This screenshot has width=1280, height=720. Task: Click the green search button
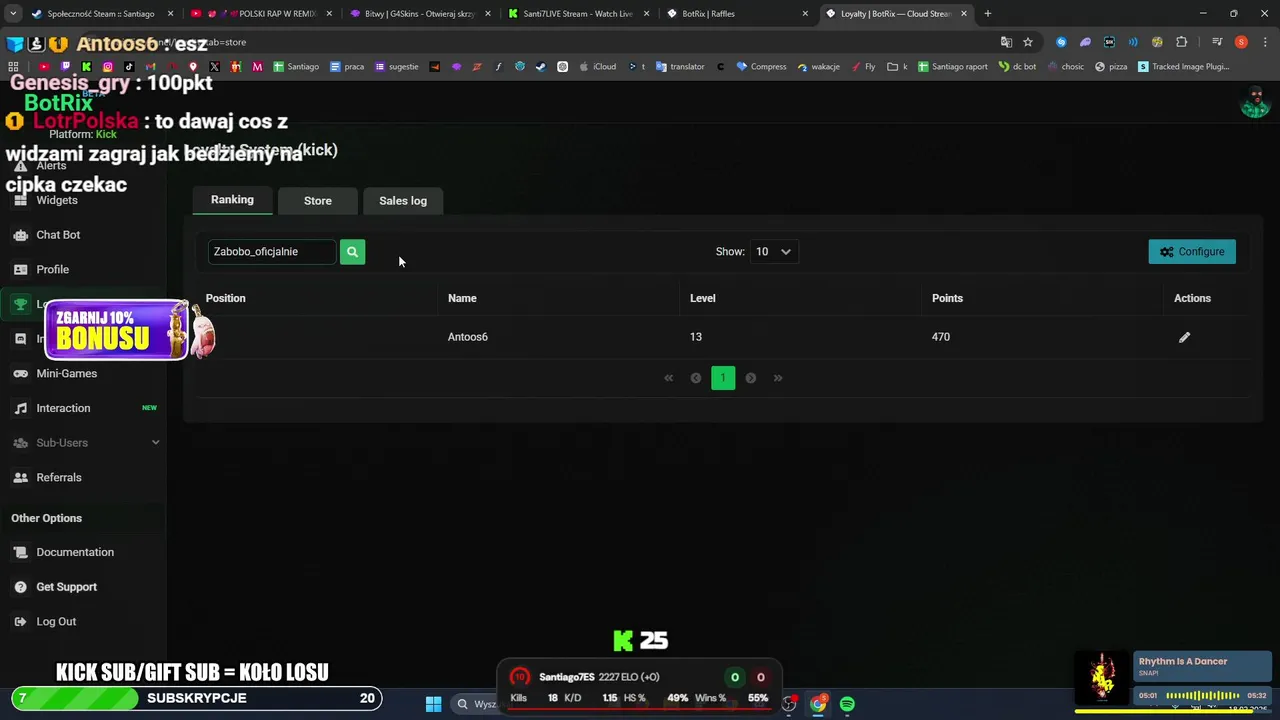pos(352,252)
